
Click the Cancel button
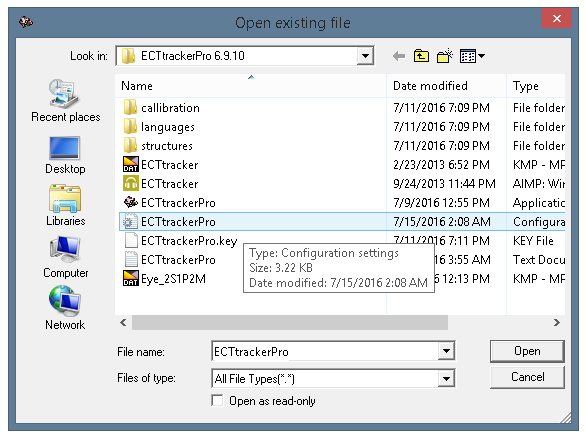click(527, 377)
